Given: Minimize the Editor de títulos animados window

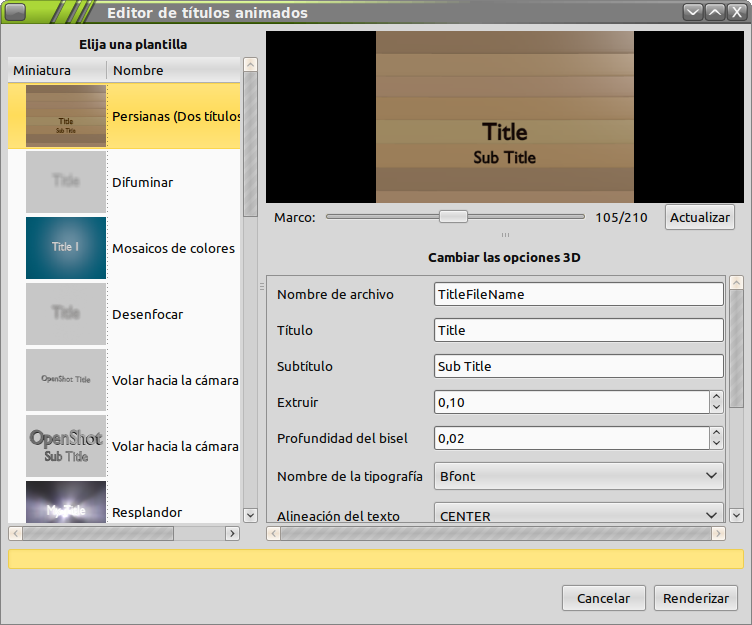Looking at the screenshot, I should (x=693, y=12).
